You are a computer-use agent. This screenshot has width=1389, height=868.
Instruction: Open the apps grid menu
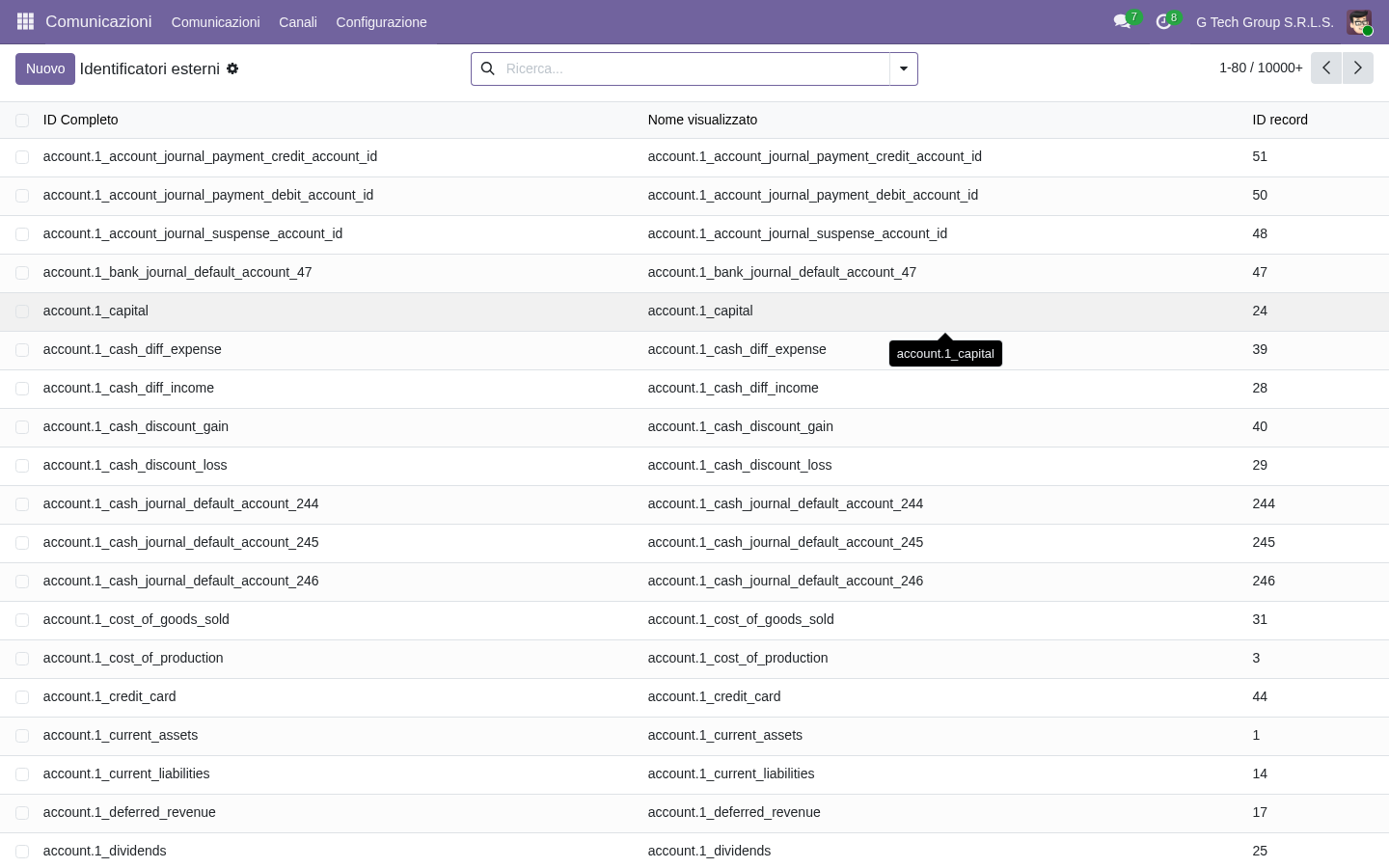coord(26,21)
